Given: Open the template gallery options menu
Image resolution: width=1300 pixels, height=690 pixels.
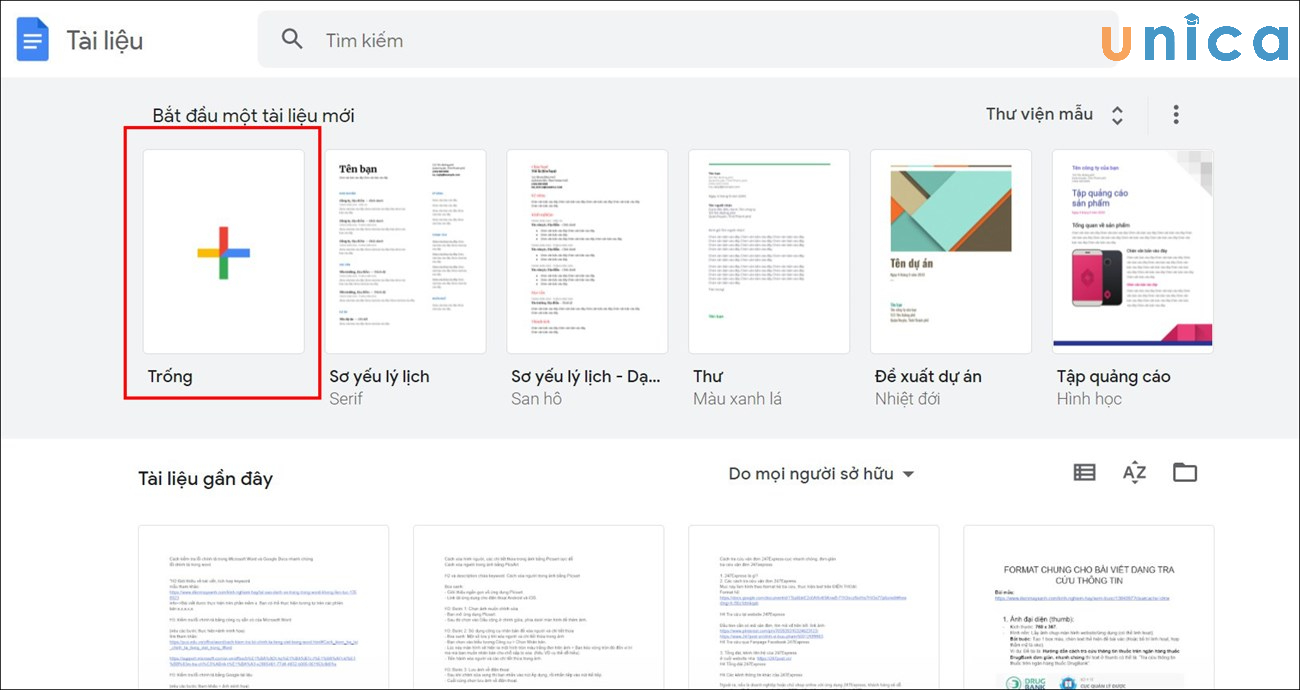Looking at the screenshot, I should click(1176, 114).
